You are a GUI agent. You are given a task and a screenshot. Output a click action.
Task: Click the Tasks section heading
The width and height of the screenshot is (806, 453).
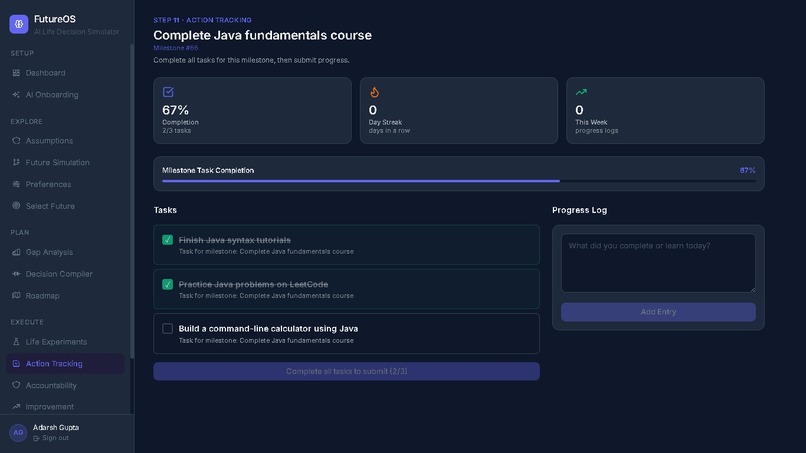[x=165, y=210]
